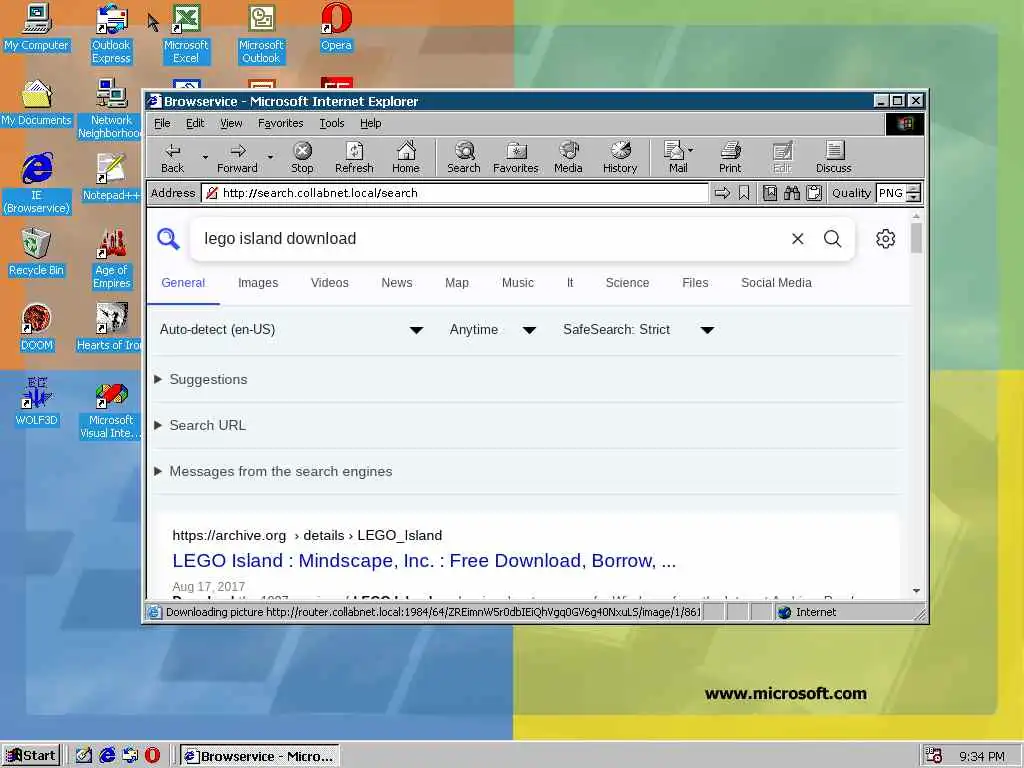The height and width of the screenshot is (768, 1024).
Task: Click the search query input field
Action: click(x=490, y=238)
